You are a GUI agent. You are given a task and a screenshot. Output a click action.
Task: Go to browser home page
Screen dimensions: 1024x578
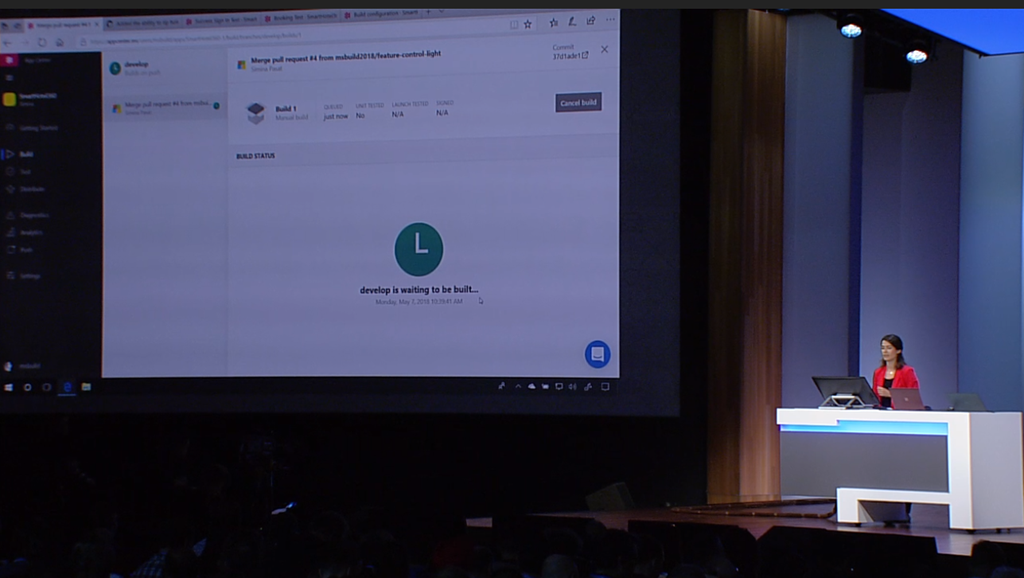click(59, 42)
